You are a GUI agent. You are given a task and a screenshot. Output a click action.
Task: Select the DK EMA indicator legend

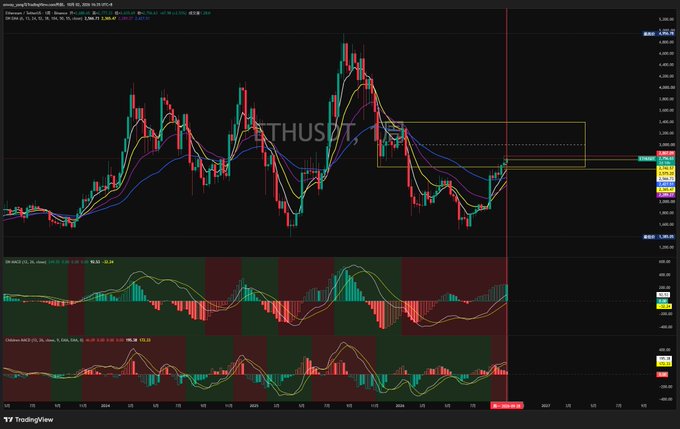coord(43,19)
